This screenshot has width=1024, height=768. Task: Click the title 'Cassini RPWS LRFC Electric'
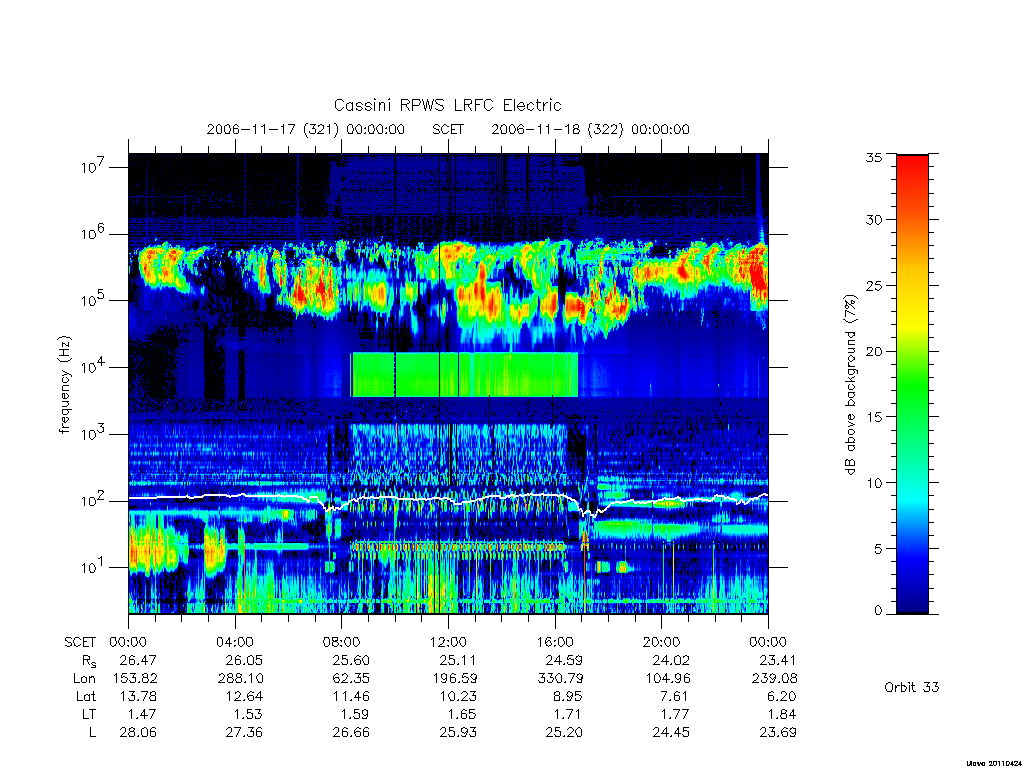tap(447, 105)
